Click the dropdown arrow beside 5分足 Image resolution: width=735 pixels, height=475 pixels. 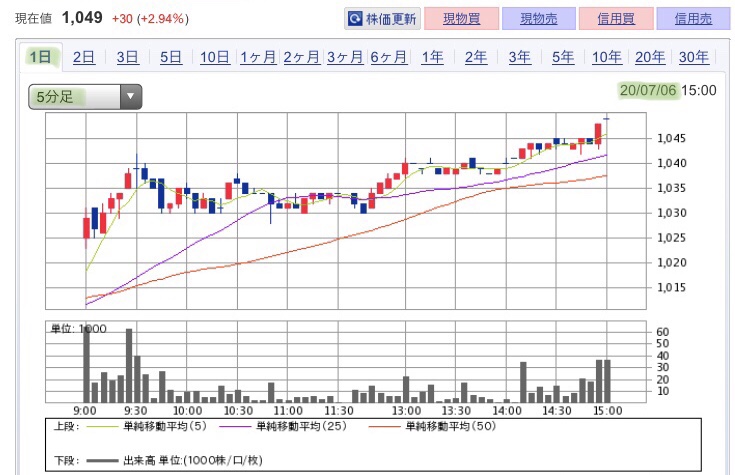(131, 97)
